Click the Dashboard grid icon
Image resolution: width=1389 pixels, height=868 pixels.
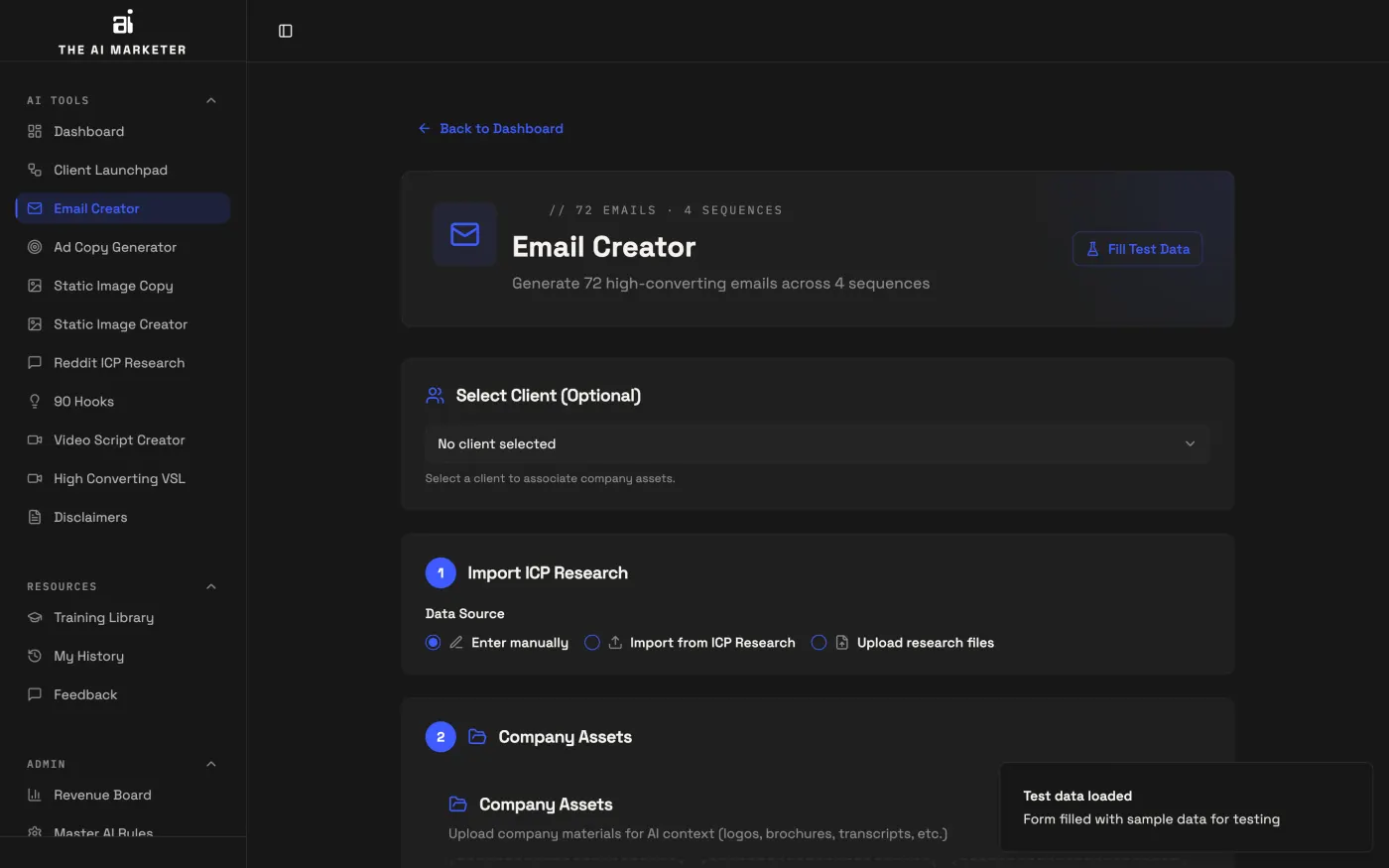(x=35, y=131)
